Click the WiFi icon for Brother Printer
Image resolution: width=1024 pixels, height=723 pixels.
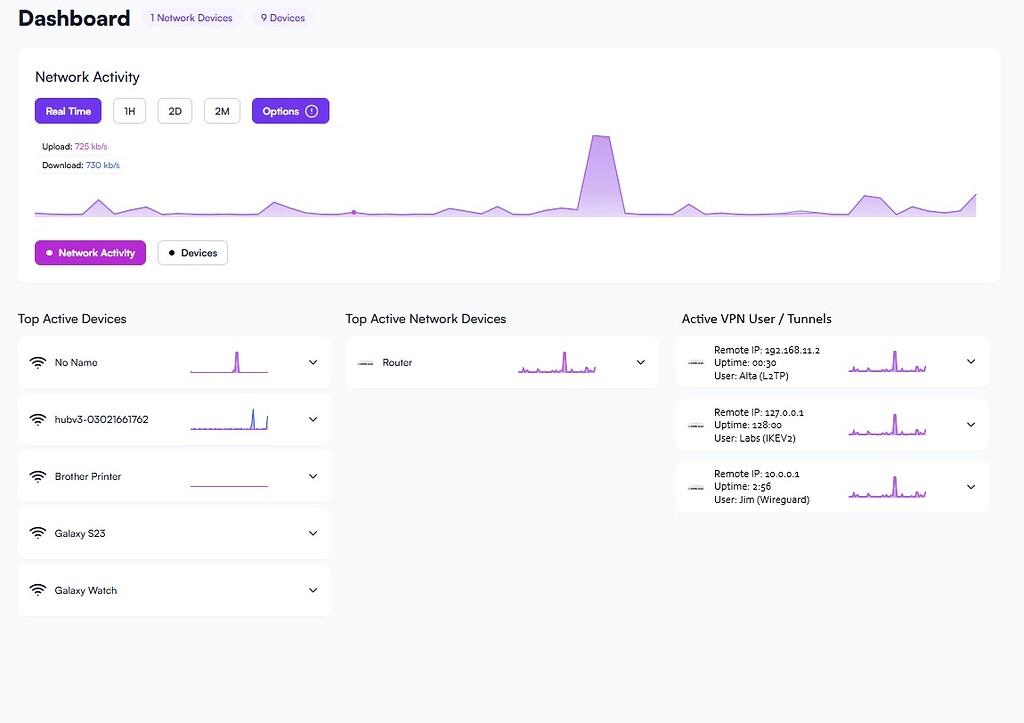click(39, 476)
